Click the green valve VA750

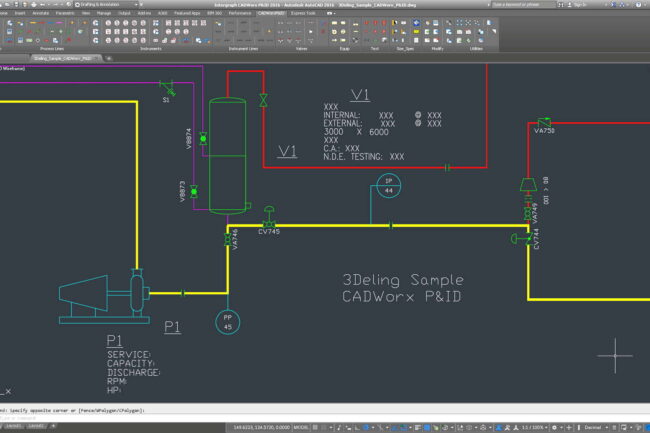(x=543, y=121)
